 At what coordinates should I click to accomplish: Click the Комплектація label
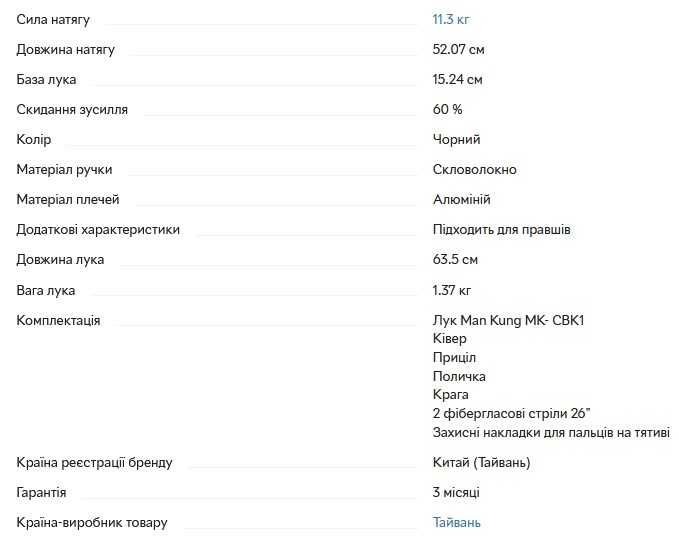pos(58,320)
